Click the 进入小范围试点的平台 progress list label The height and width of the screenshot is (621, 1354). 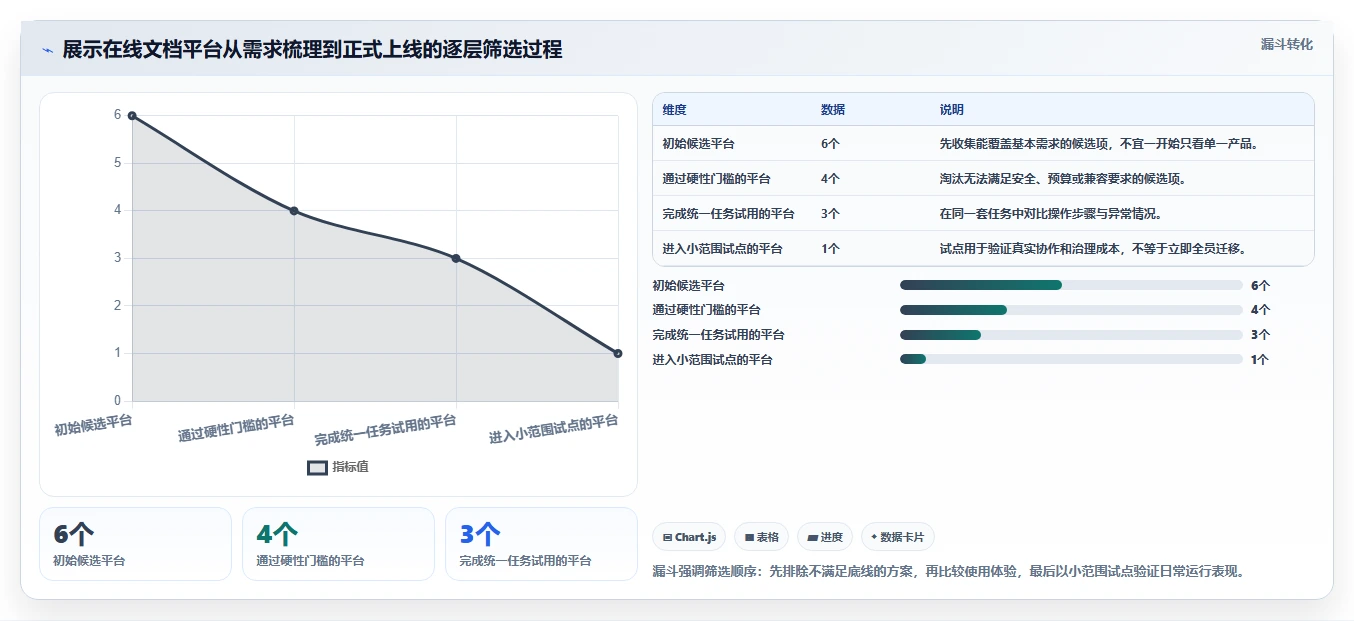[712, 360]
